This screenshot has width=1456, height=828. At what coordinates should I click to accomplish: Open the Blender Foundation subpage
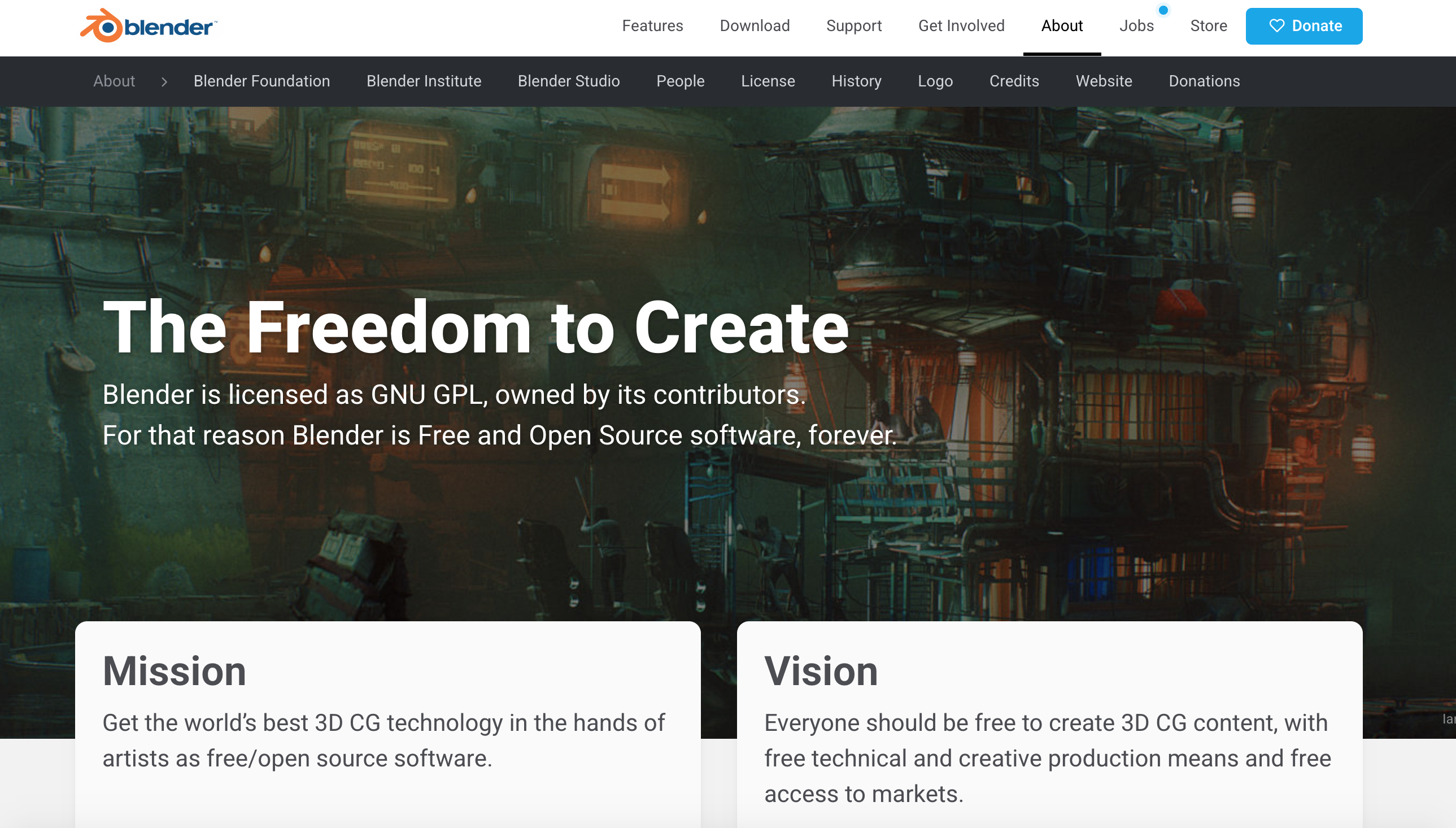click(261, 81)
